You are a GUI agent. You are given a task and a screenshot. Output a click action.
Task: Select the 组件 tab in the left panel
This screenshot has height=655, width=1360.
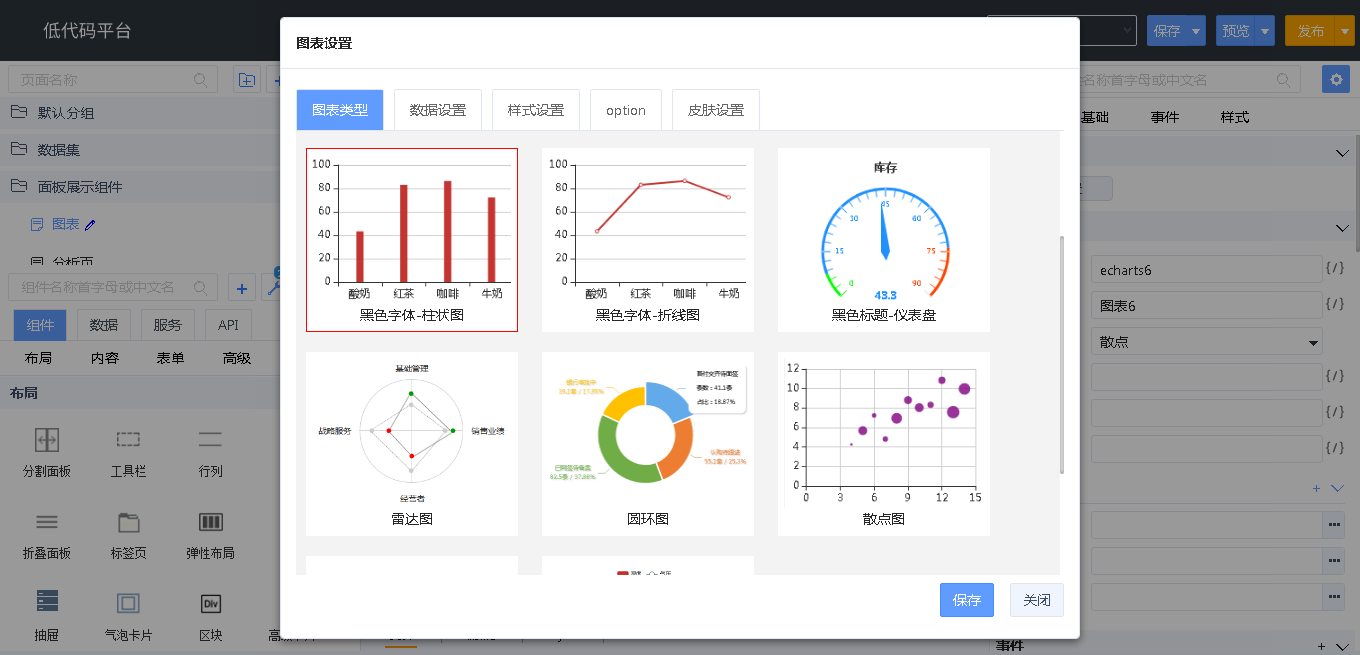coord(40,325)
